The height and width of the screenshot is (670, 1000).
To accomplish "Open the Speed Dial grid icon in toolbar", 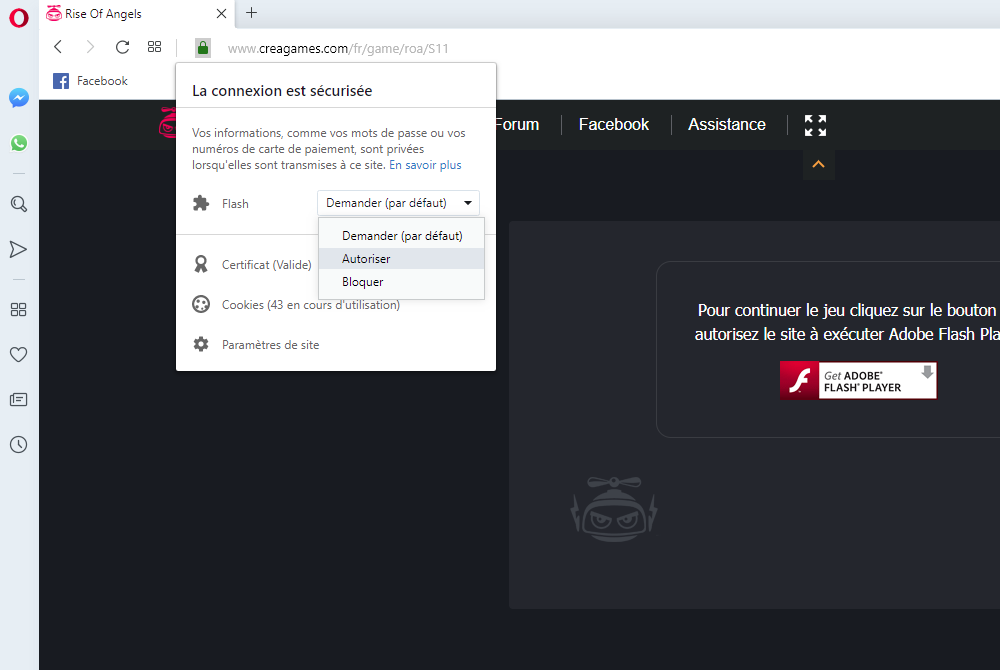I will 154,47.
